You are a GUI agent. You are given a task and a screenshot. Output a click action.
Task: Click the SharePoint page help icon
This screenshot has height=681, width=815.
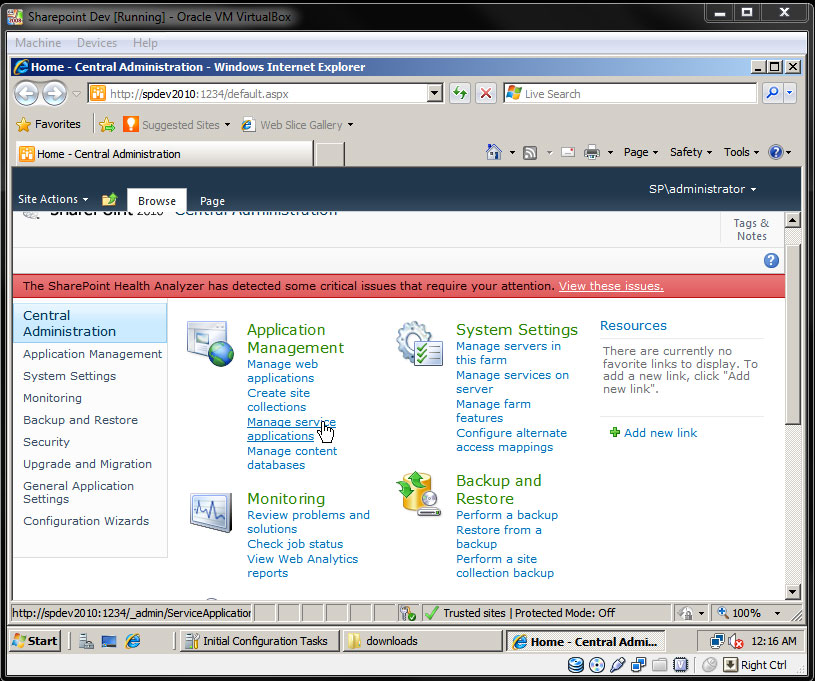771,260
